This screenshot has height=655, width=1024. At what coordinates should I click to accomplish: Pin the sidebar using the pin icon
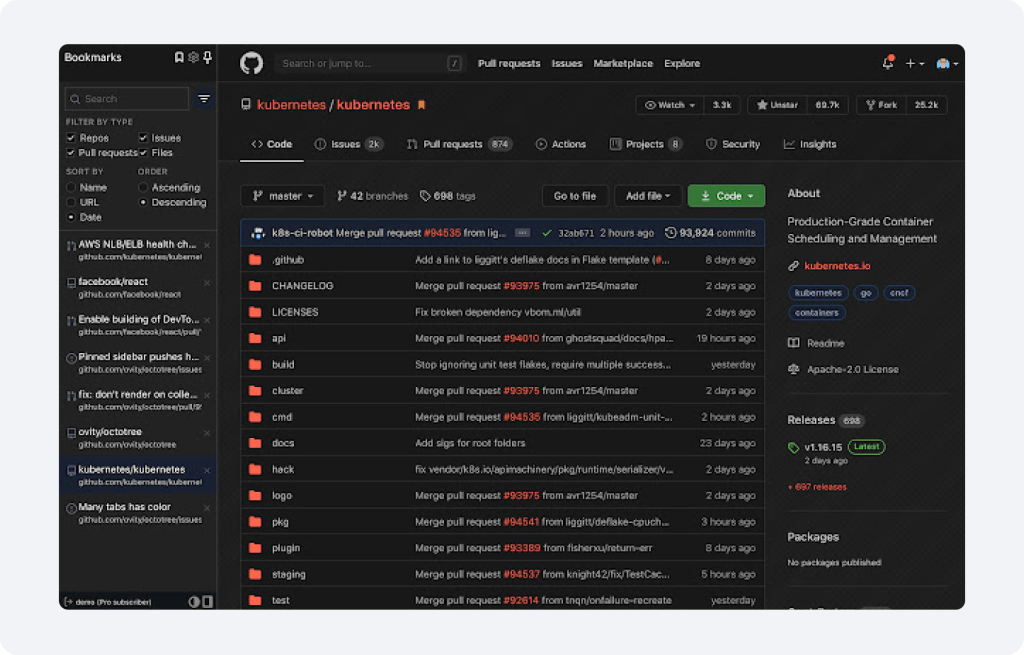pyautogui.click(x=208, y=57)
